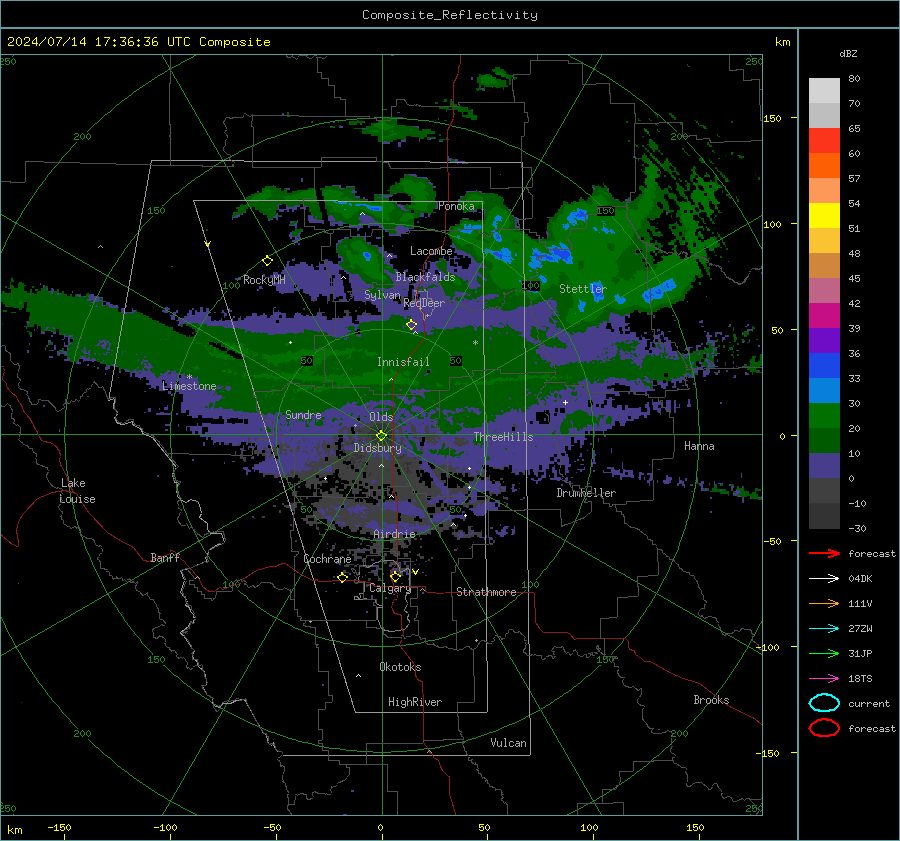Click the red forecast ellipse in legend

pyautogui.click(x=824, y=728)
